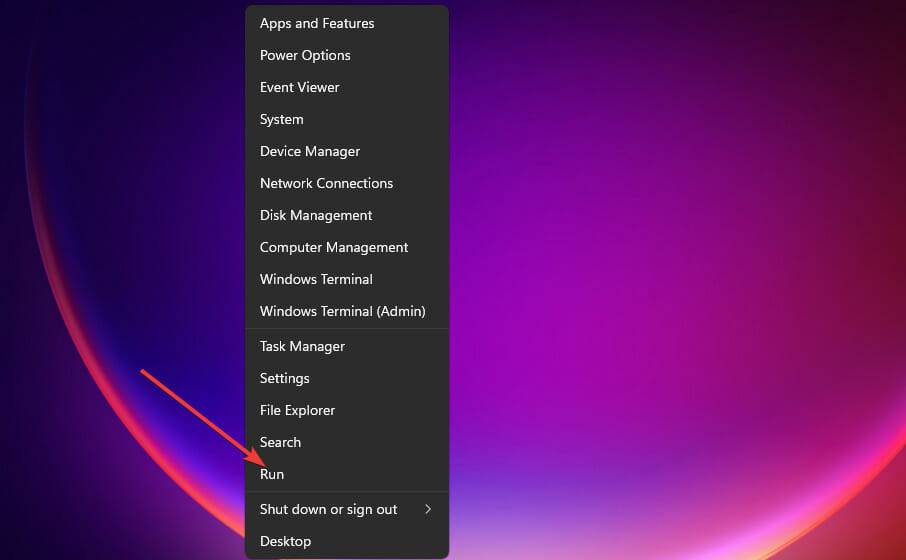Open Apps and Features from the menu

pyautogui.click(x=317, y=23)
